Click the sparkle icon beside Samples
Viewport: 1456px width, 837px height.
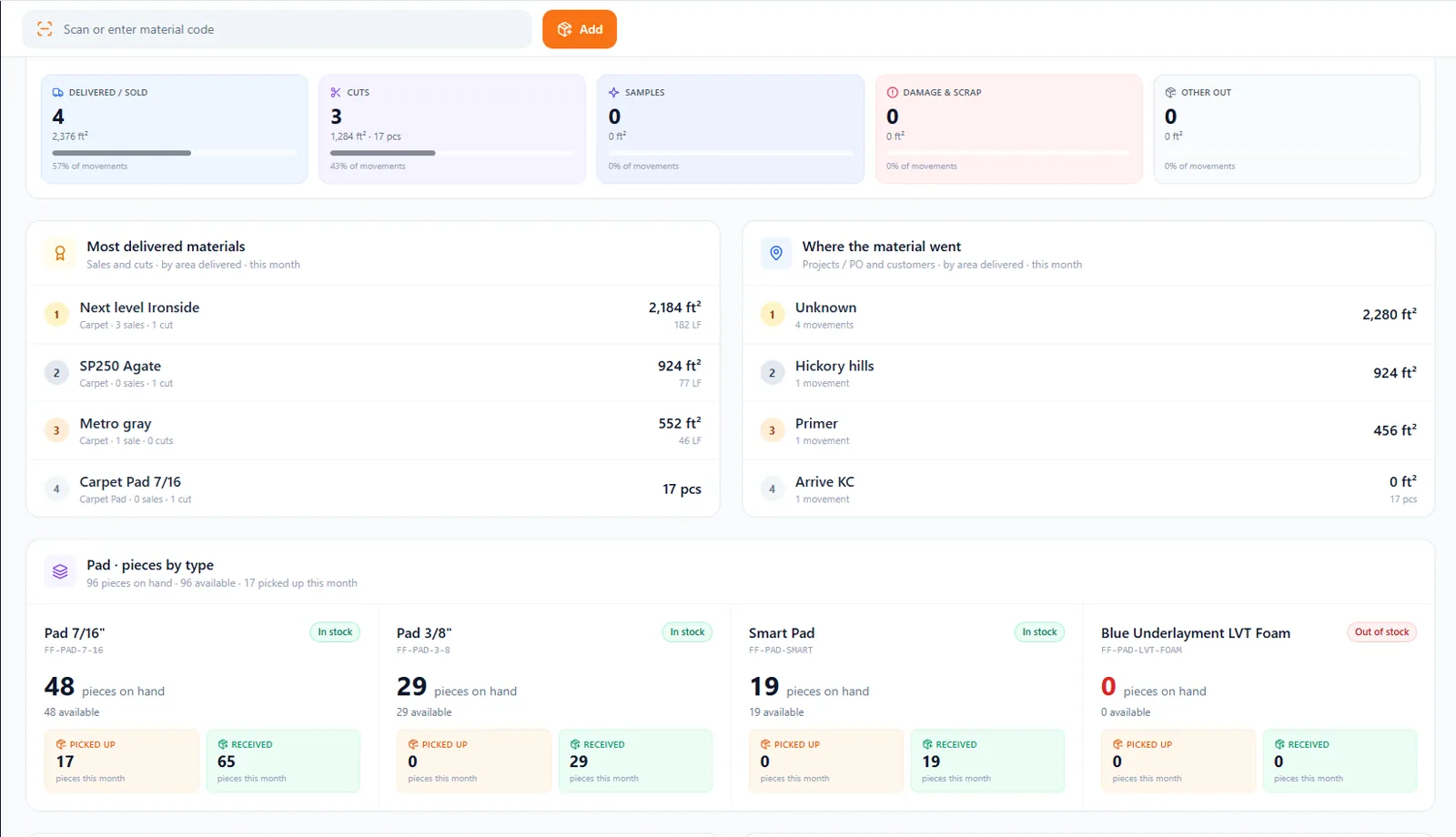click(614, 93)
